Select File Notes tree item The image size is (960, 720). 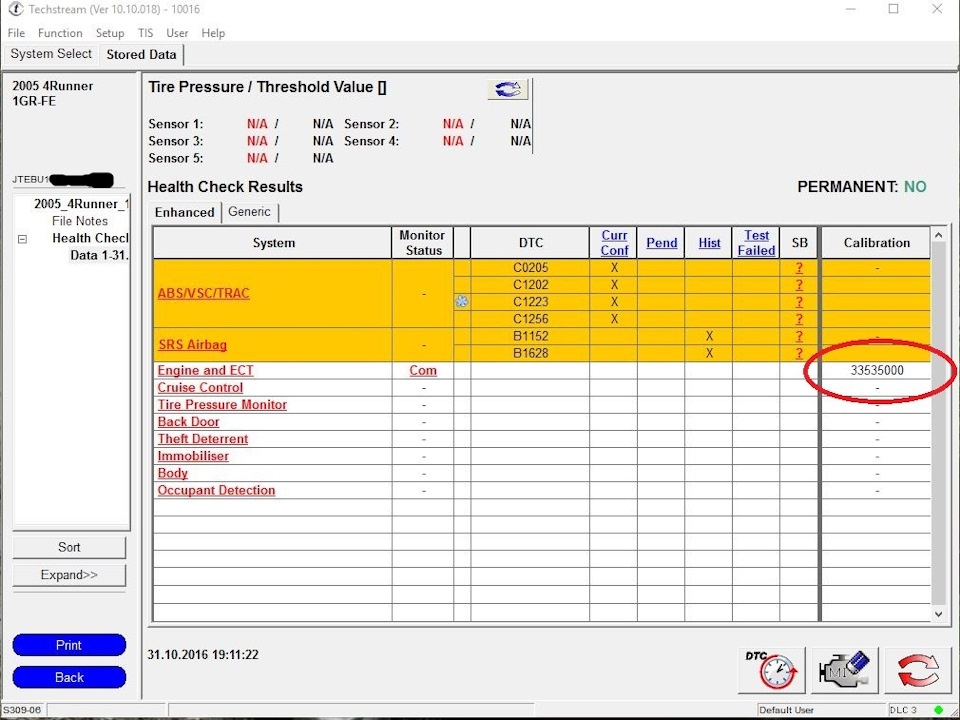tap(80, 221)
